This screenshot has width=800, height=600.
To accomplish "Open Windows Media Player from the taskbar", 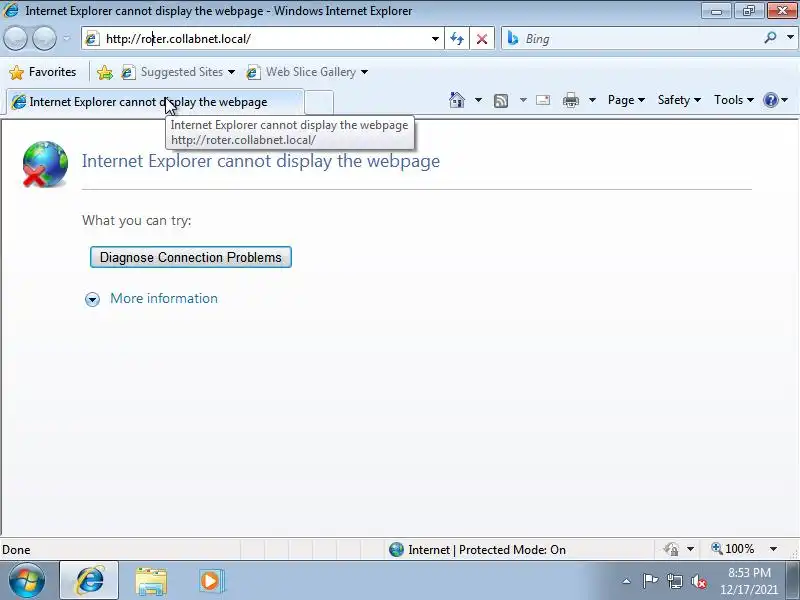I will (x=211, y=581).
